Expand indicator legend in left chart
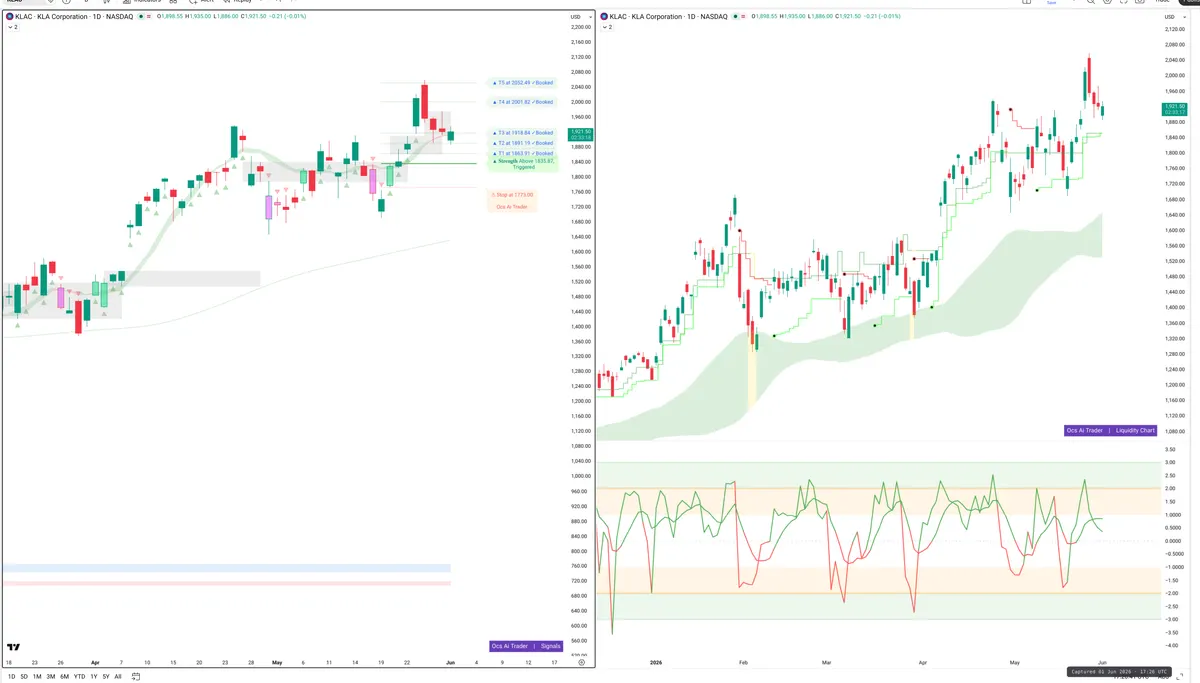 click(11, 27)
